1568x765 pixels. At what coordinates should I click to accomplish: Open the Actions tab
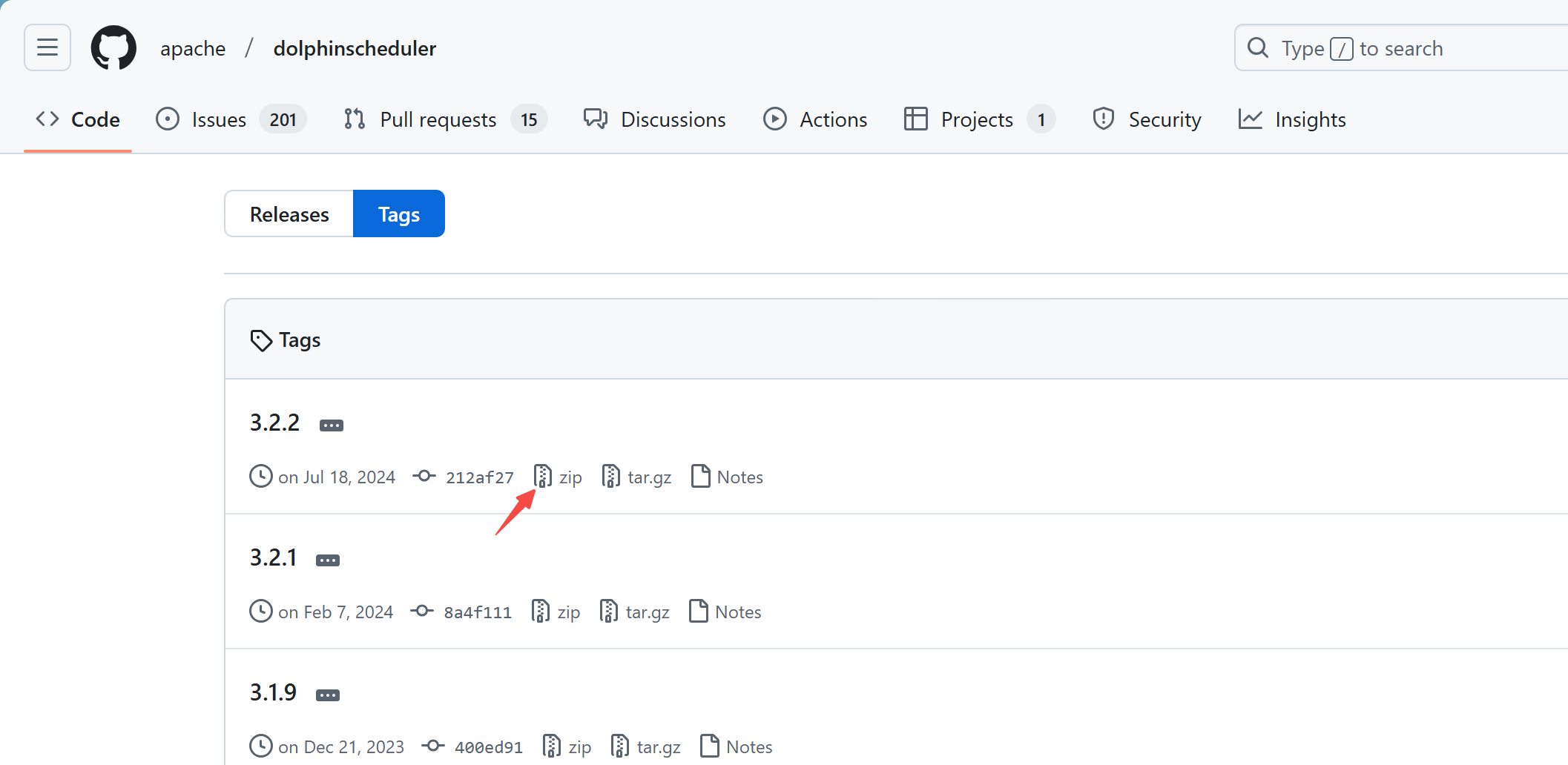815,119
